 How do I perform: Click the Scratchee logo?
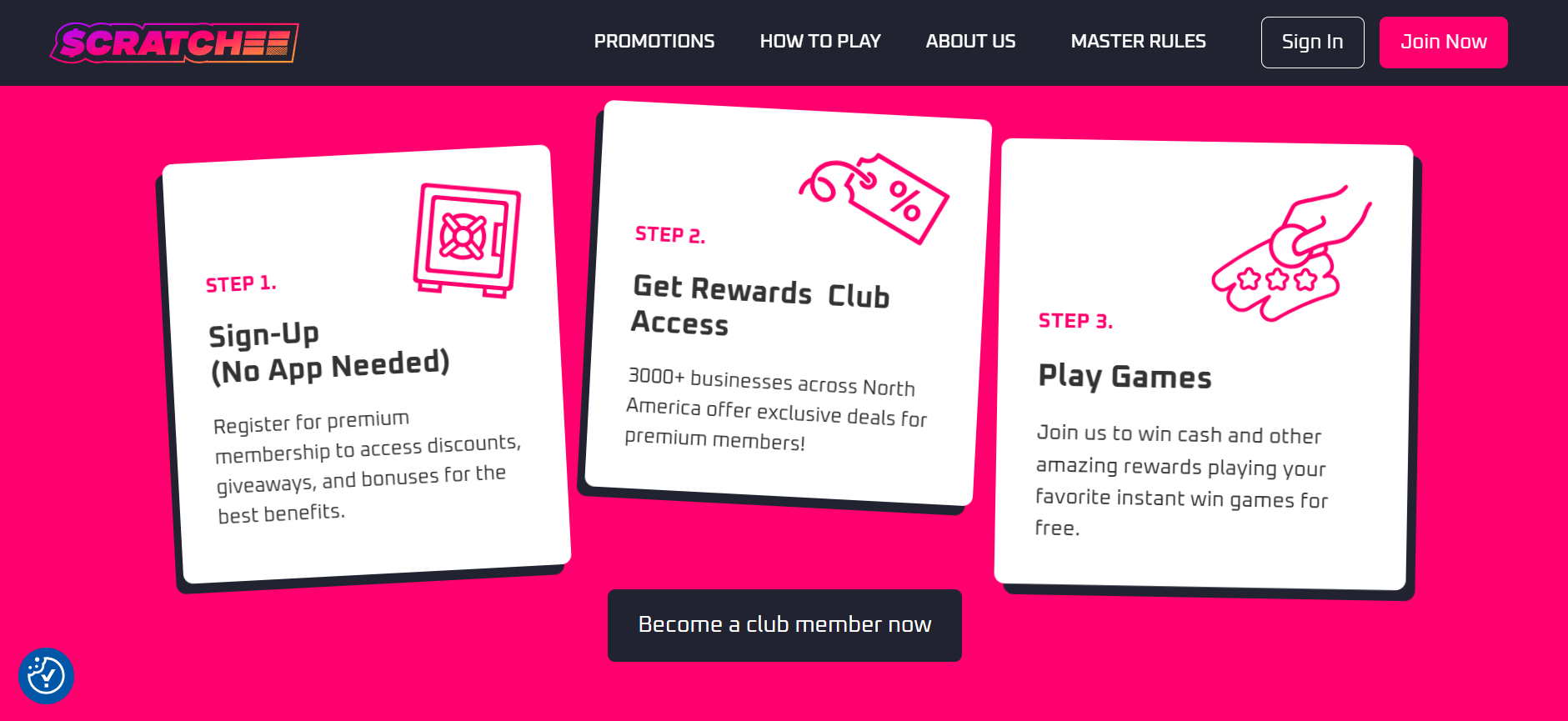[174, 43]
